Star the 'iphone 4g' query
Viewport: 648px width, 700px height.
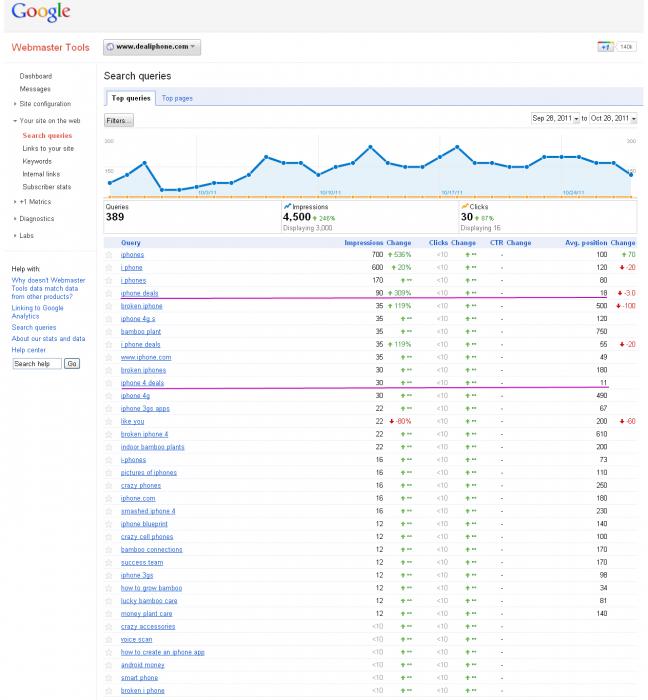(x=108, y=396)
